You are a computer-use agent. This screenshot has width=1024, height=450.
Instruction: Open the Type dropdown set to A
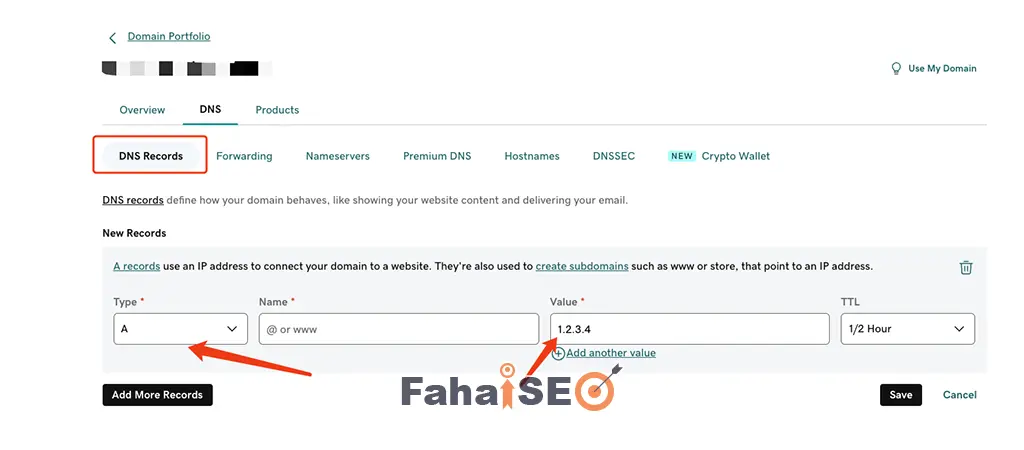[x=180, y=329]
